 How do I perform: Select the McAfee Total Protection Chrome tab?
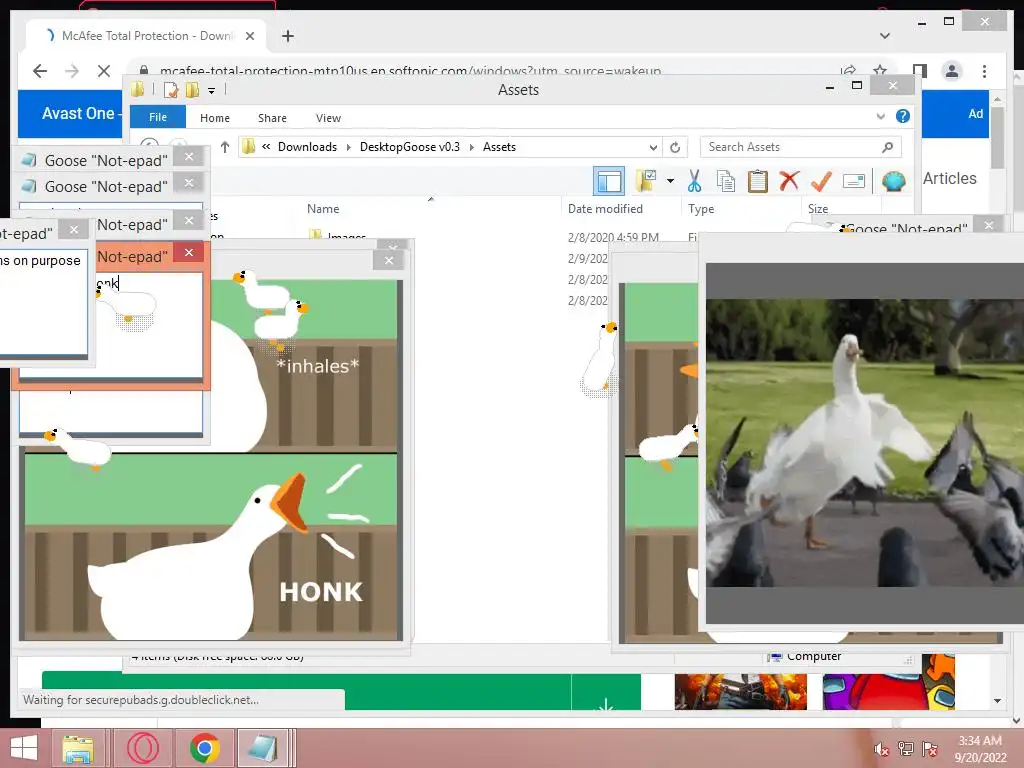(x=146, y=36)
